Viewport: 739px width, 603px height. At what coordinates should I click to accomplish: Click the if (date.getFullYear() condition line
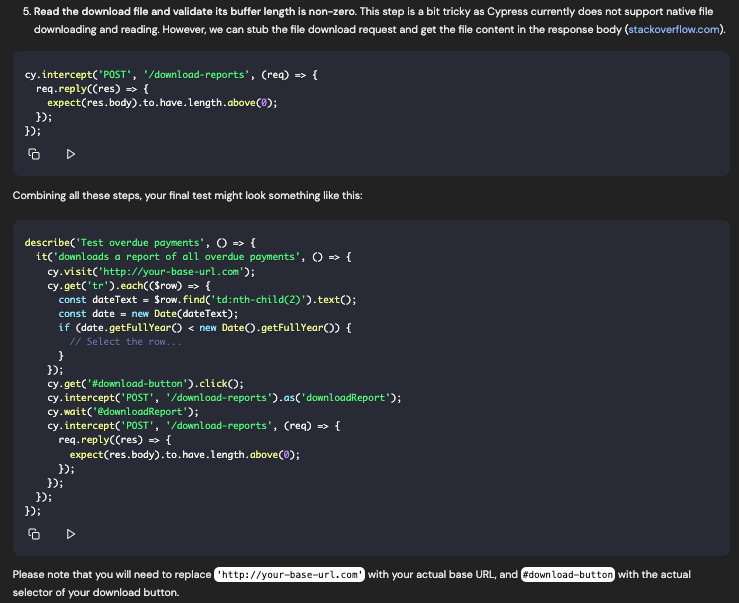pyautogui.click(x=205, y=327)
